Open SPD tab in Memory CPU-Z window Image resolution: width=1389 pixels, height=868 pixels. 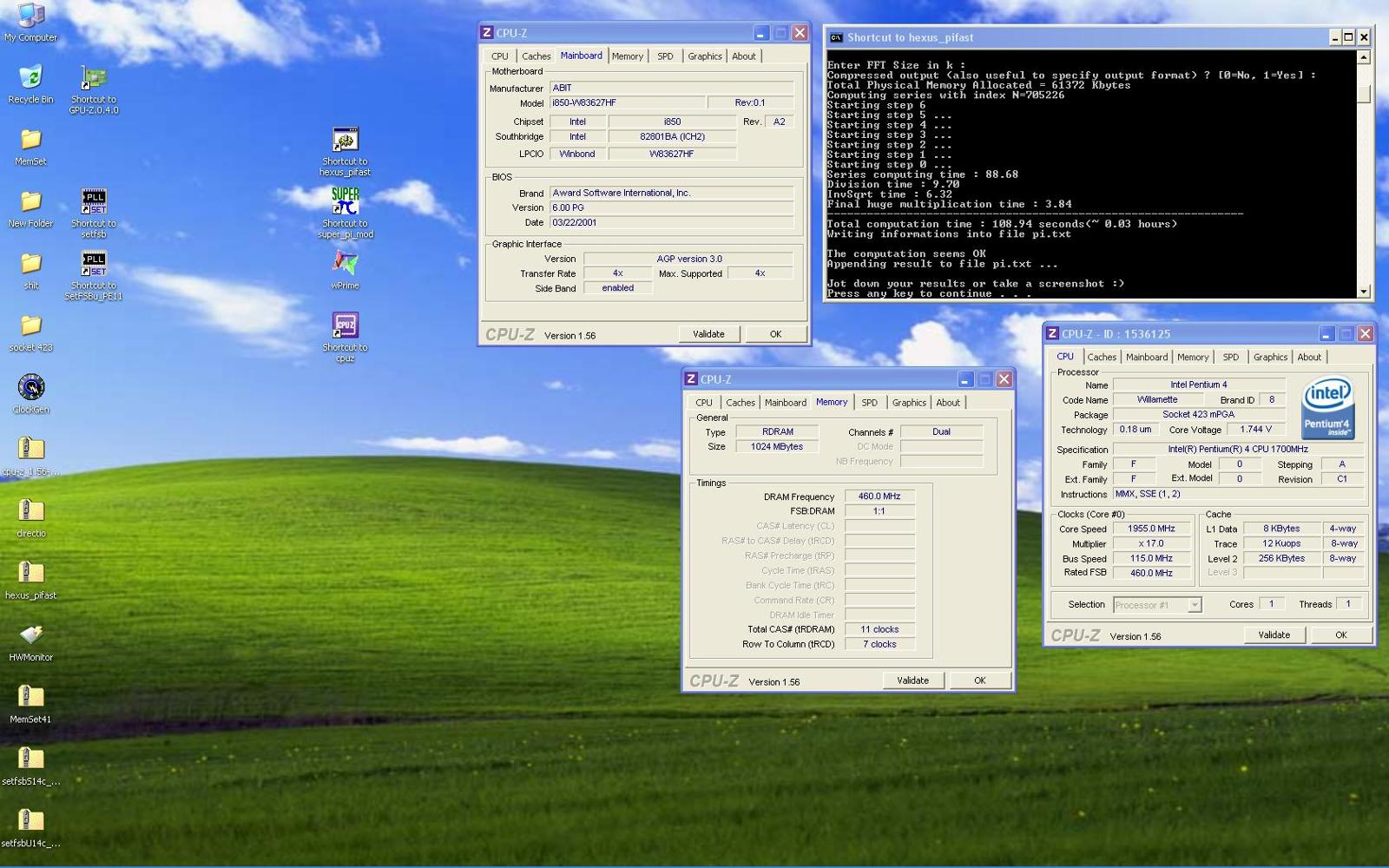click(869, 403)
